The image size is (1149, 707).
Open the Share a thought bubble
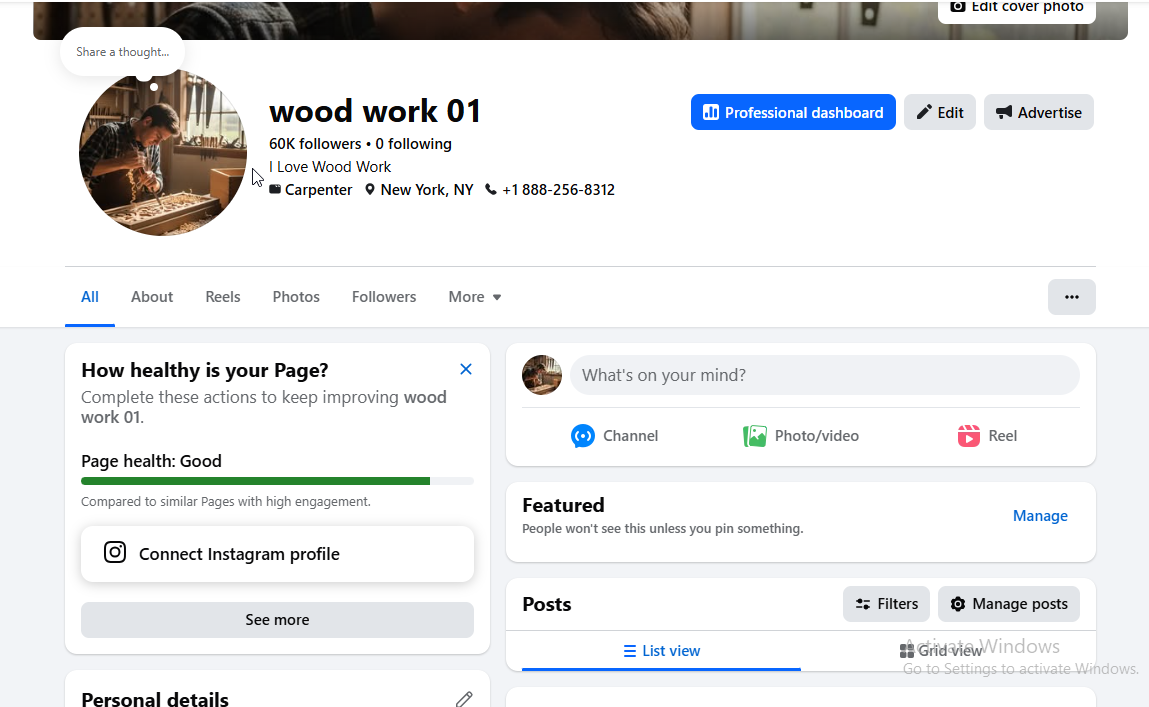click(x=122, y=52)
